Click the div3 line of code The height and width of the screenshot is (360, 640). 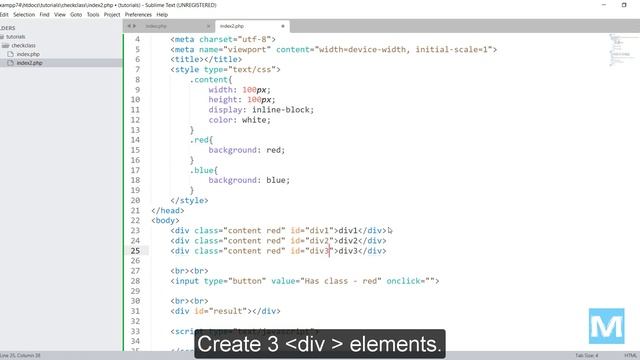pos(278,251)
